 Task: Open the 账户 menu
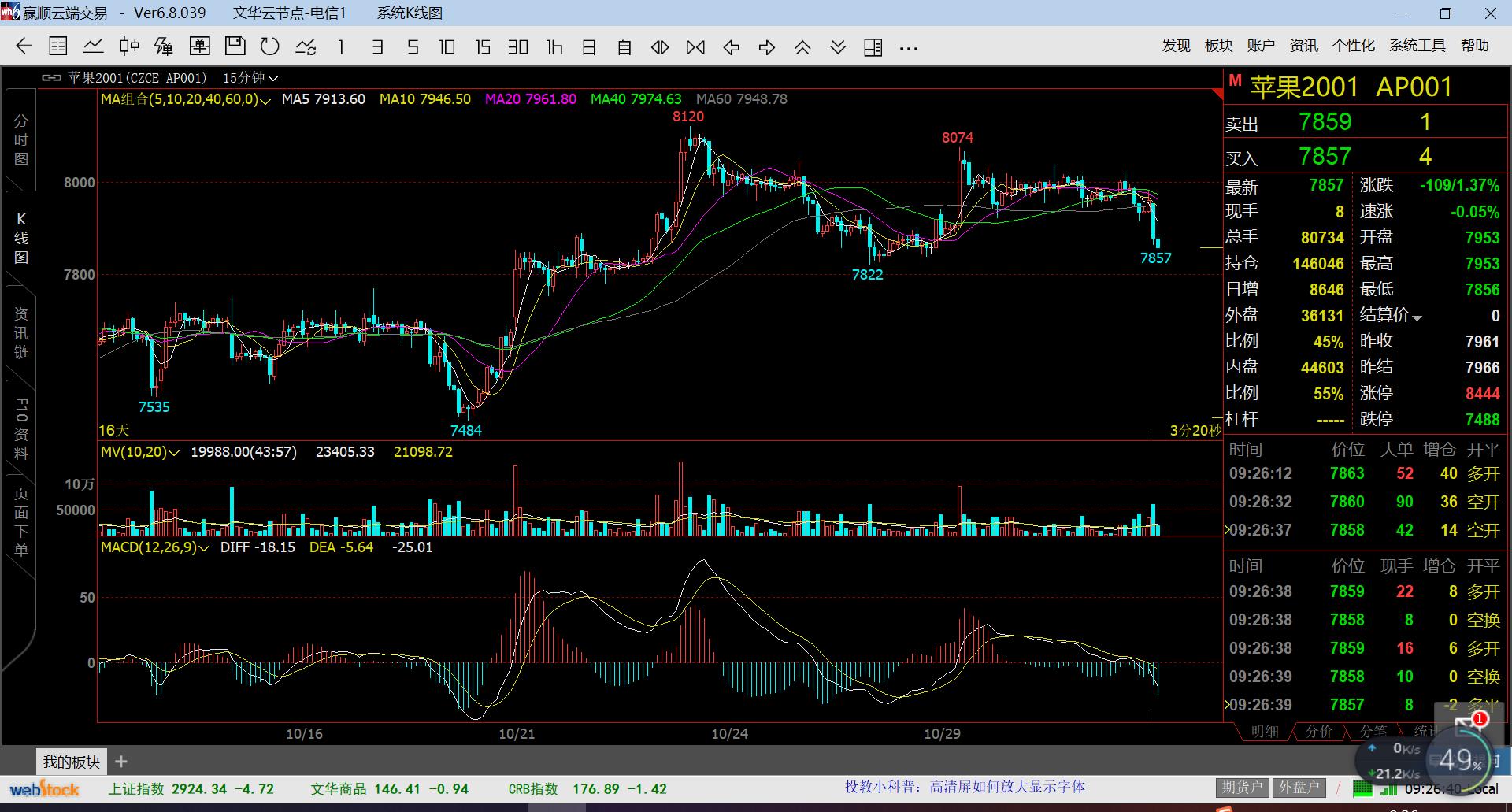click(1261, 46)
